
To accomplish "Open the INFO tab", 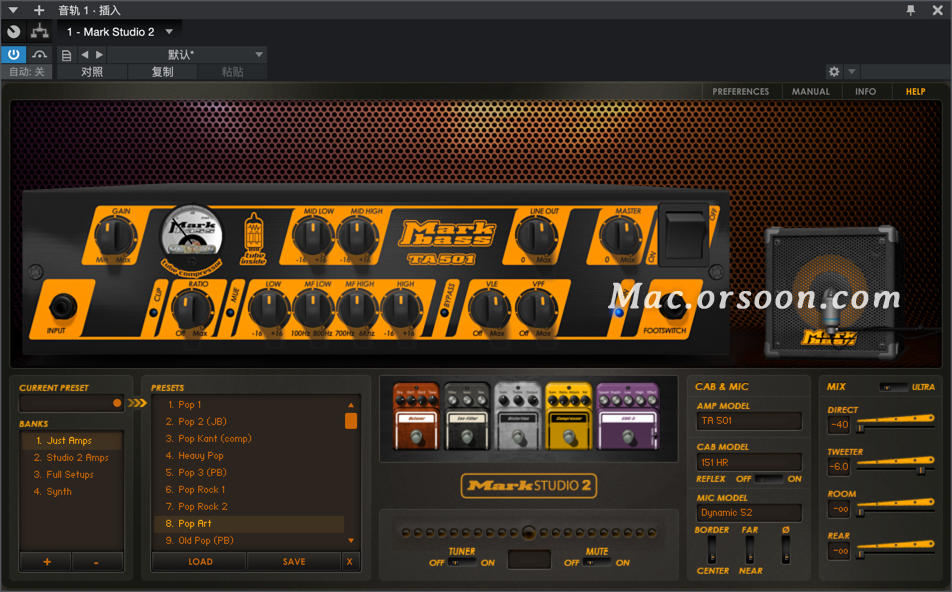I will (x=866, y=92).
